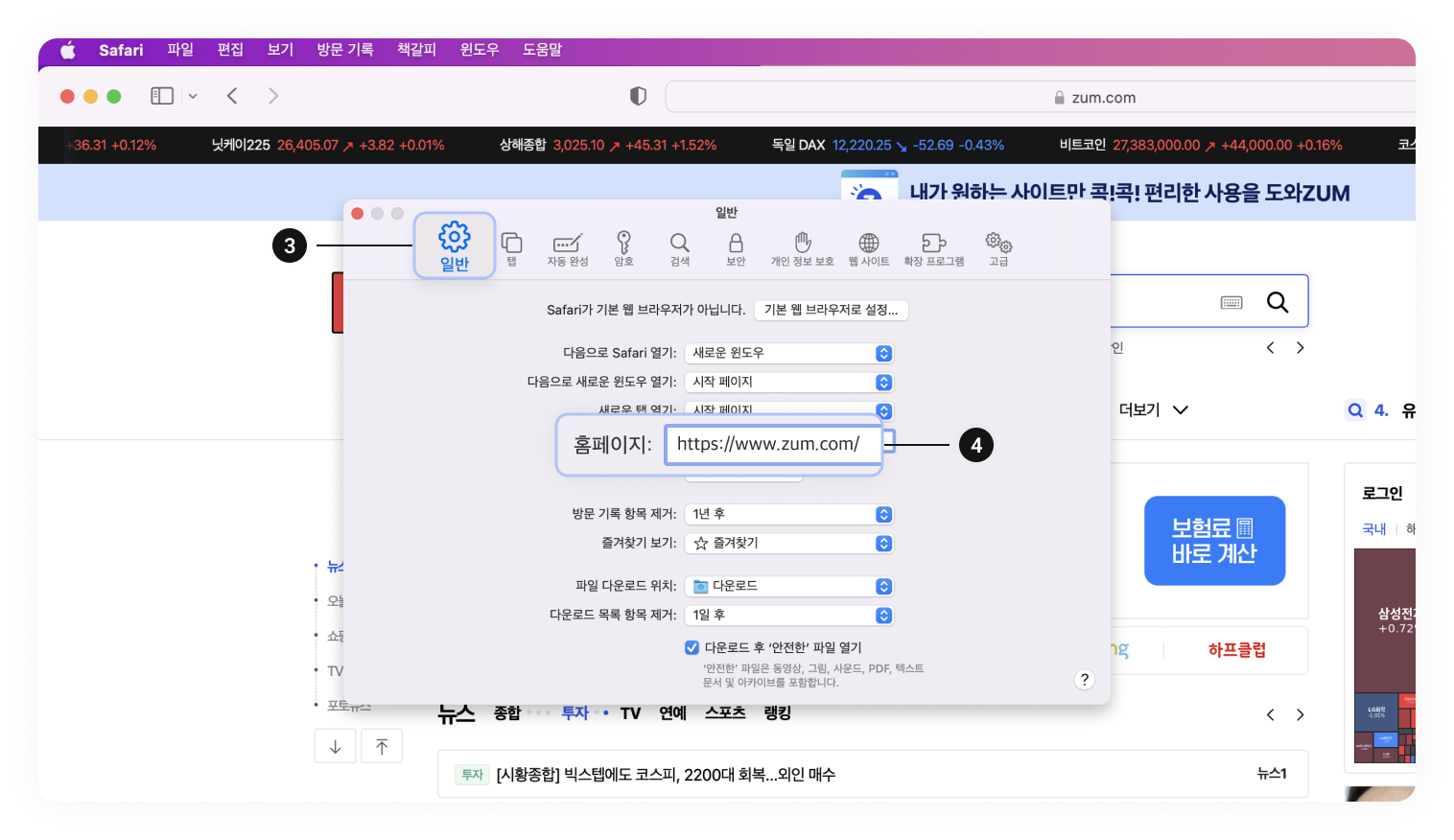The width and height of the screenshot is (1454, 840).
Task: Select the 검색 preferences pane
Action: 679,245
